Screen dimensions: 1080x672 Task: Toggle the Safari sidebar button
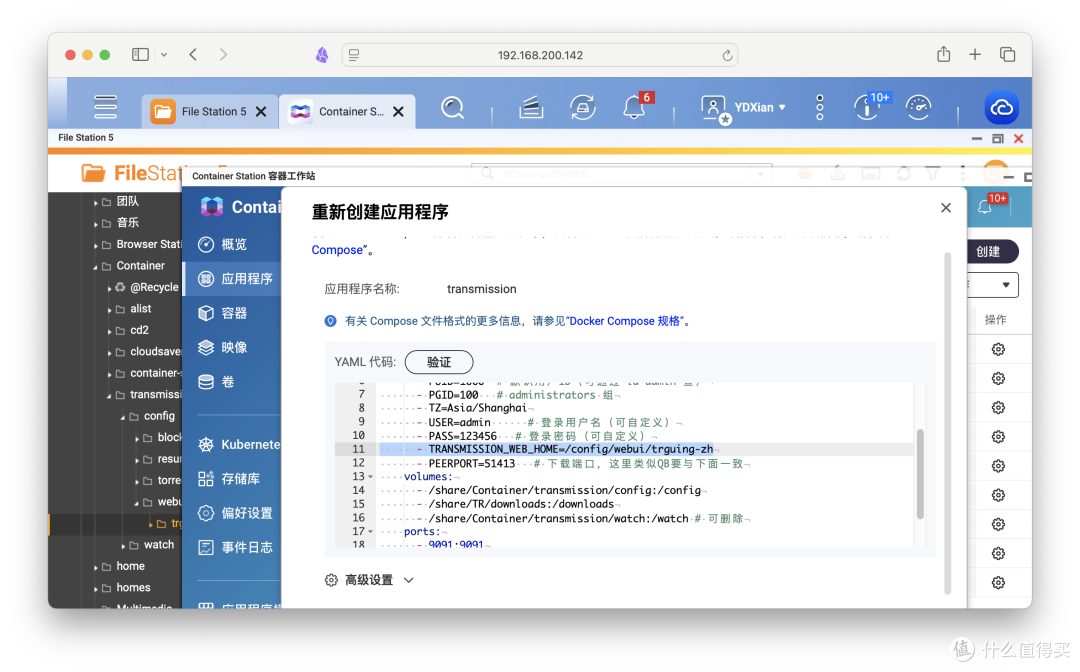pyautogui.click(x=141, y=54)
